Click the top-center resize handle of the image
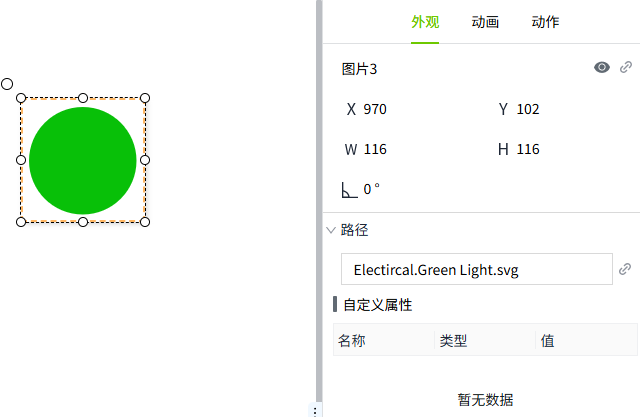This screenshot has height=417, width=640. pos(83,98)
